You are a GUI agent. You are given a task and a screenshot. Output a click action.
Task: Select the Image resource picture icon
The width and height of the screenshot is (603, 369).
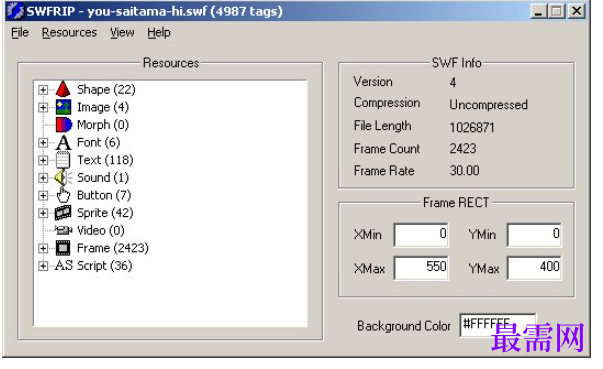[63, 107]
